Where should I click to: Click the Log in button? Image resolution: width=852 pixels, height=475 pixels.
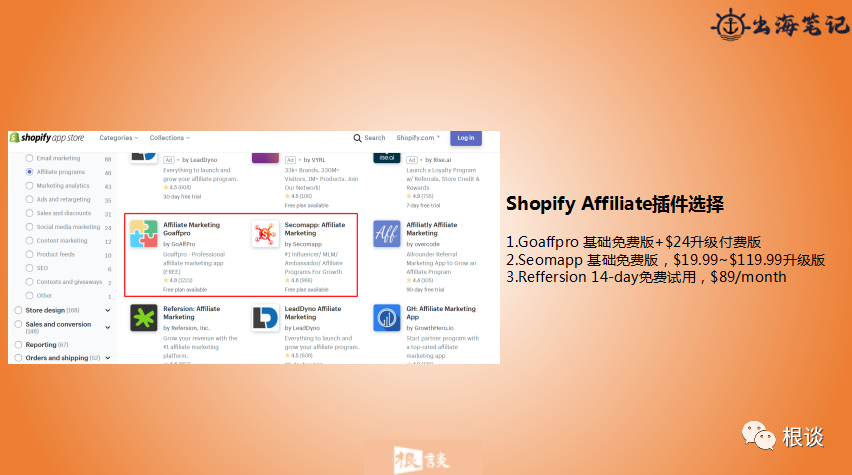[466, 138]
